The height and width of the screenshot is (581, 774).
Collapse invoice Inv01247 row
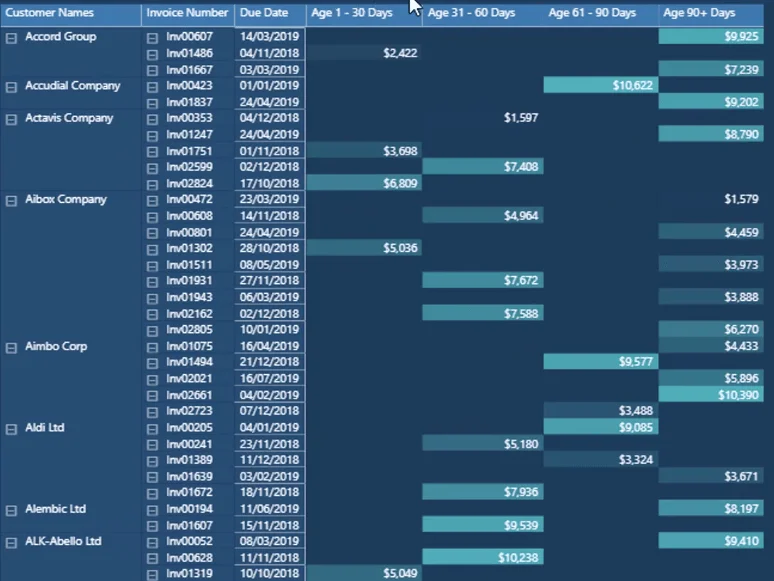point(153,136)
